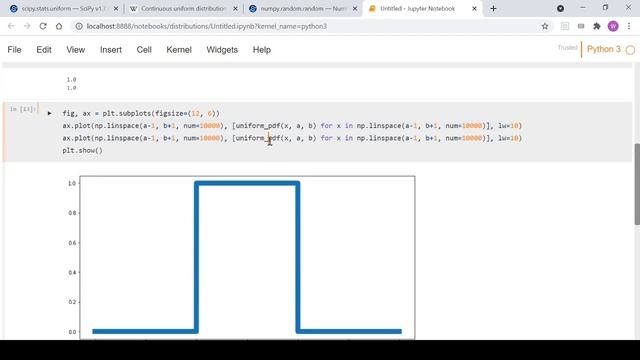Open the Widgets menu
Screen dimensions: 640x360
[222, 50]
